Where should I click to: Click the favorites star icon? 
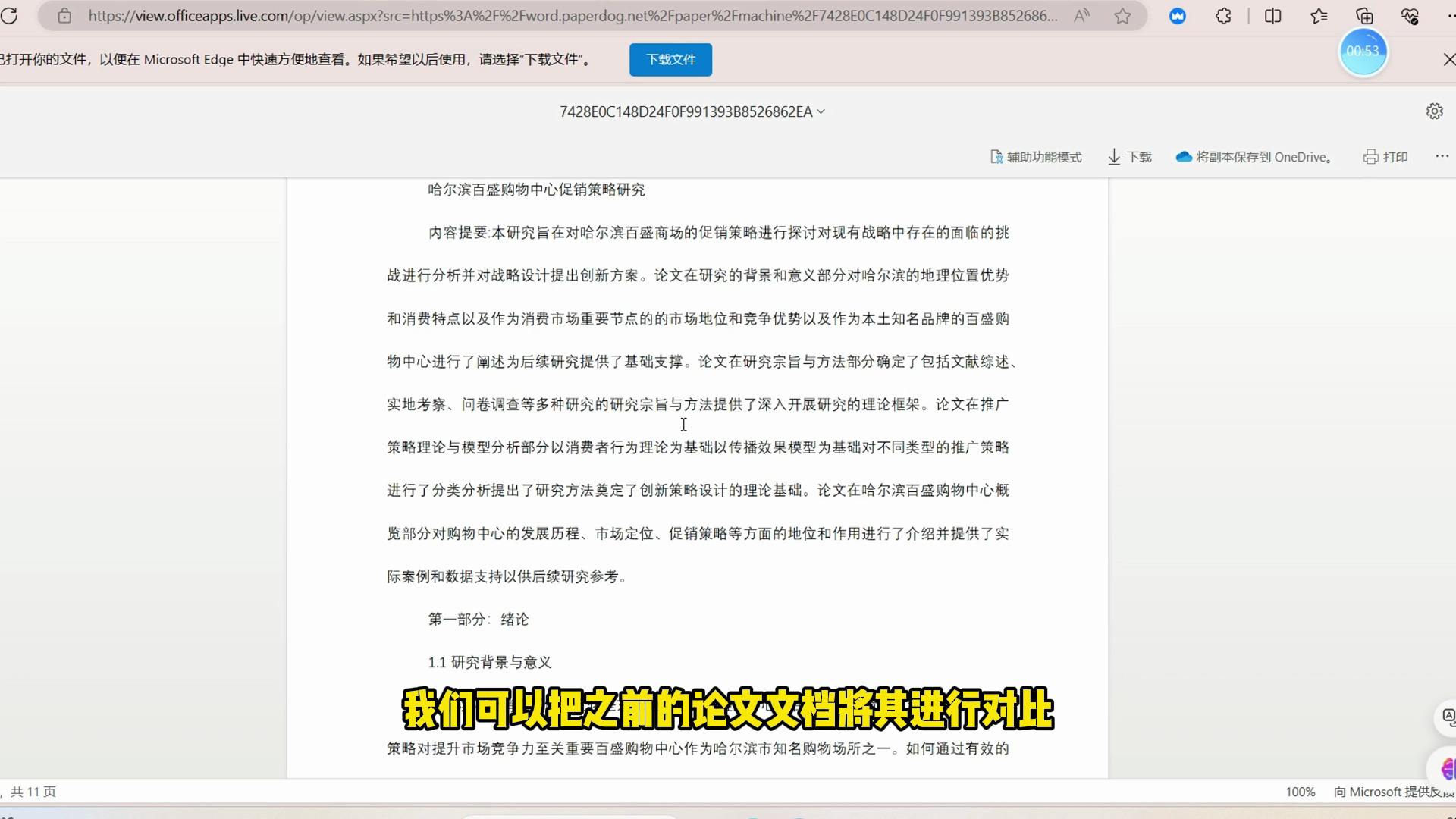pos(1122,16)
